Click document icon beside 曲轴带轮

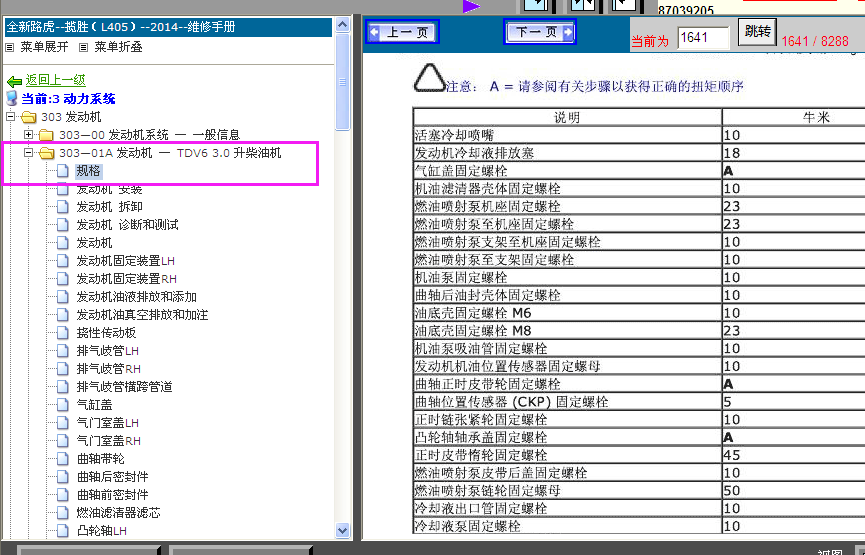point(63,459)
